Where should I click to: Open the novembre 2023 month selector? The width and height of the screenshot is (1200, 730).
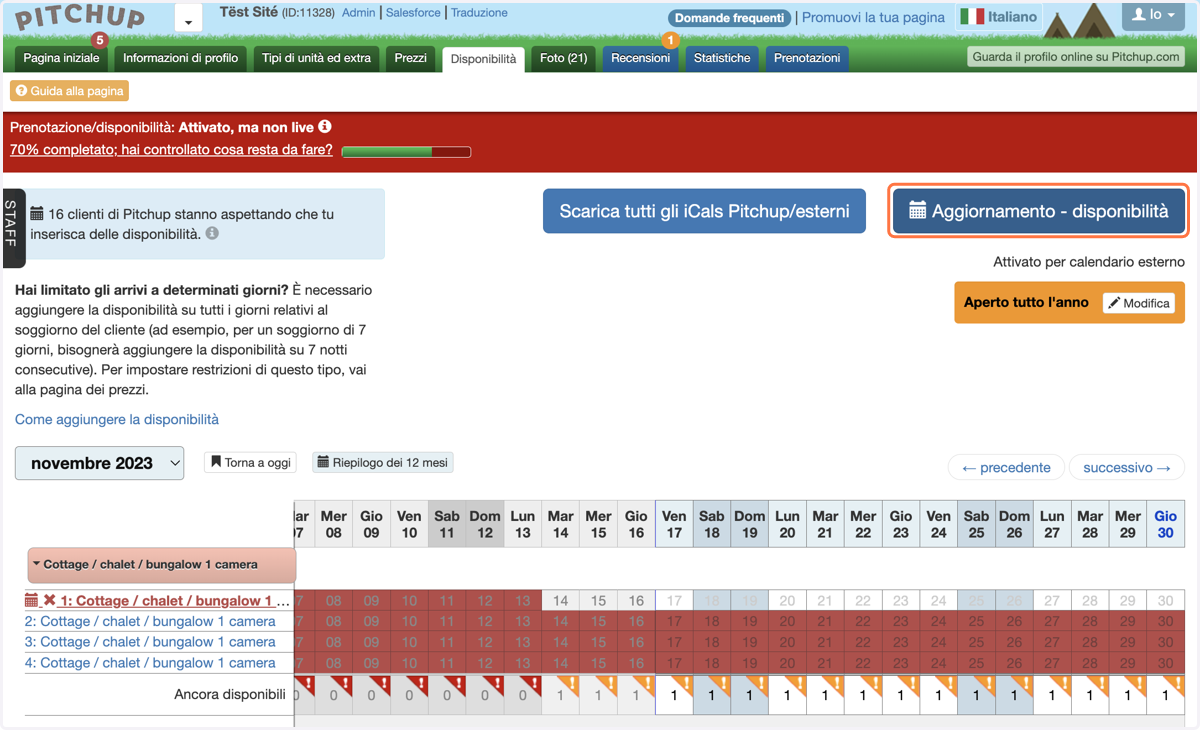[99, 463]
